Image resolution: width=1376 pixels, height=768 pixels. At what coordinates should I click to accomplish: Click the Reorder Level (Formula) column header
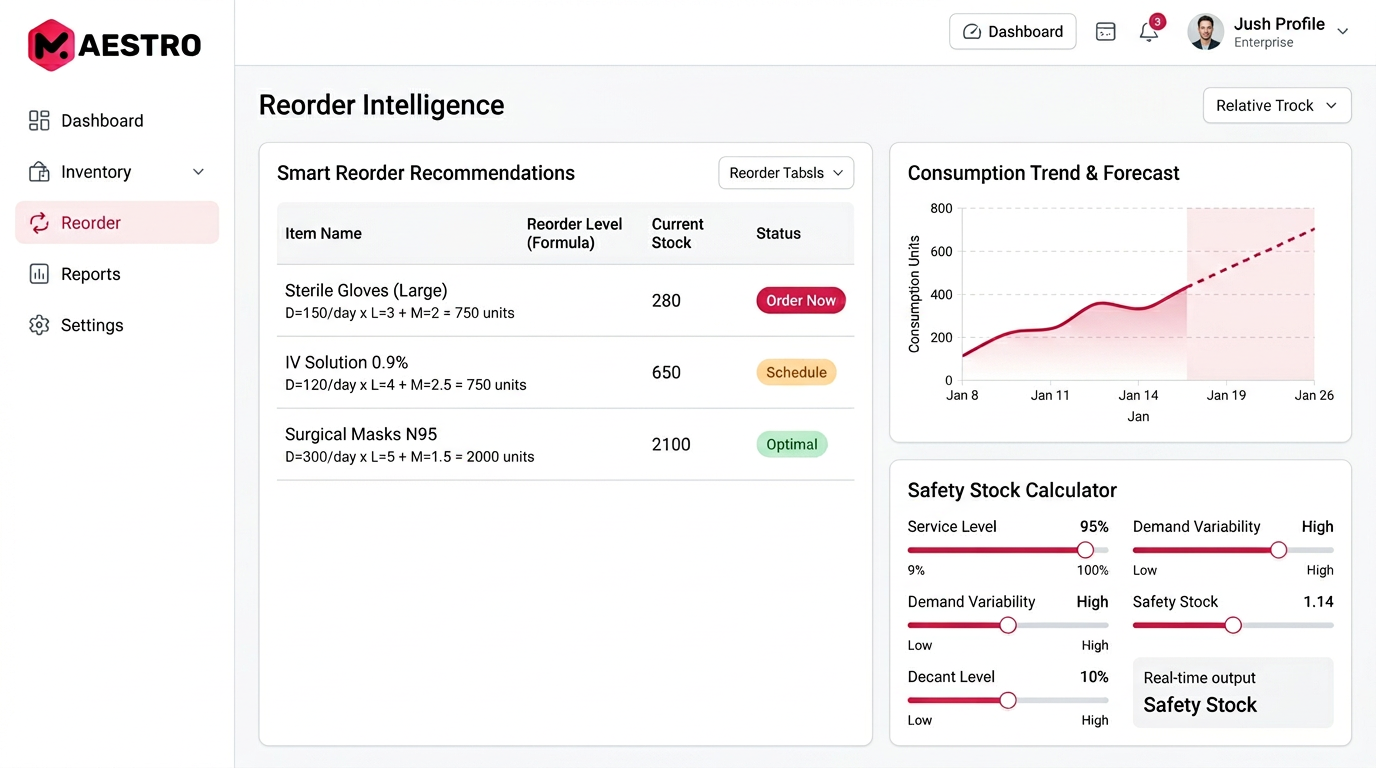(x=575, y=234)
